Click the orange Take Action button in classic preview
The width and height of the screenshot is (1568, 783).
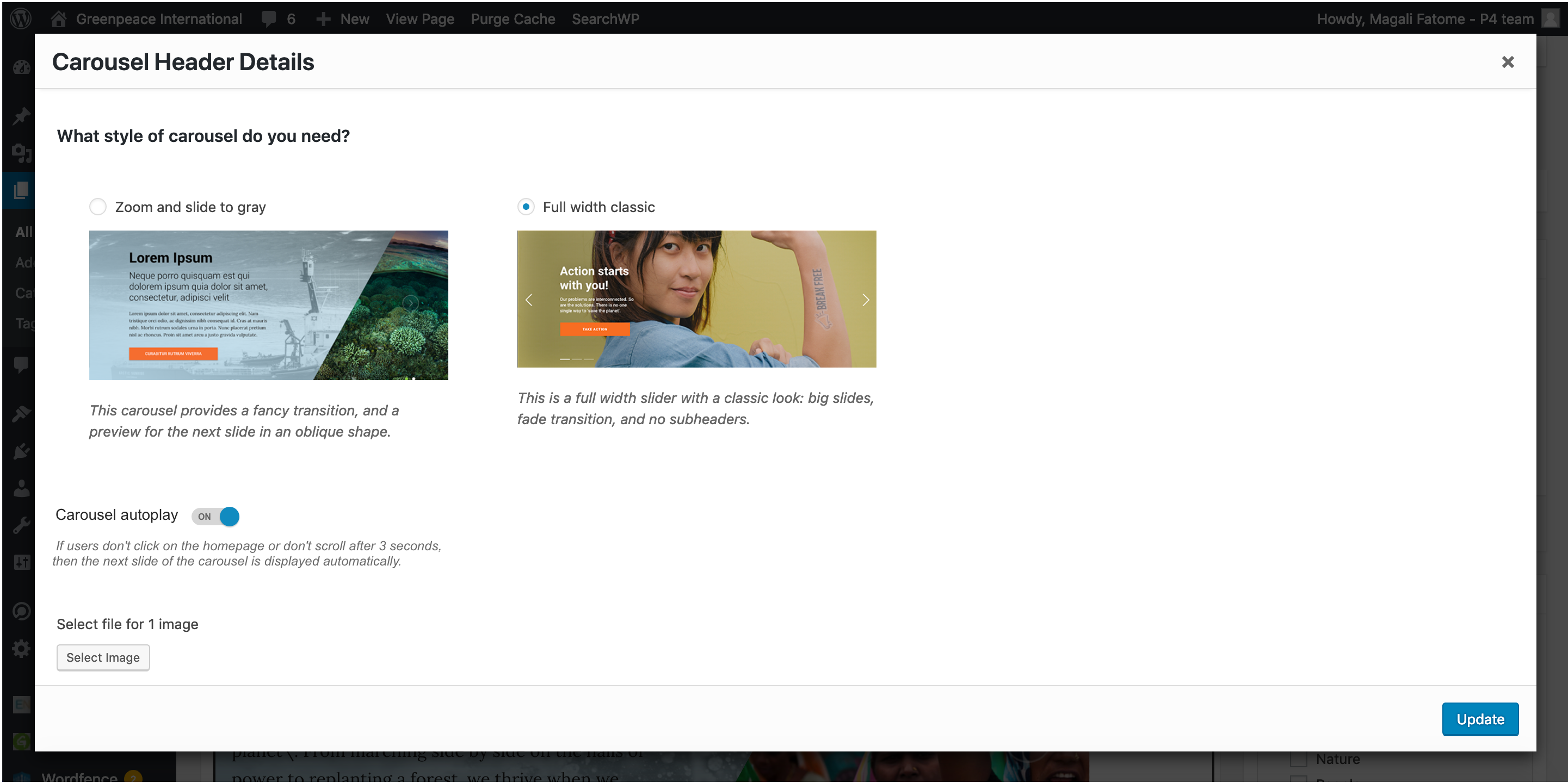point(595,329)
